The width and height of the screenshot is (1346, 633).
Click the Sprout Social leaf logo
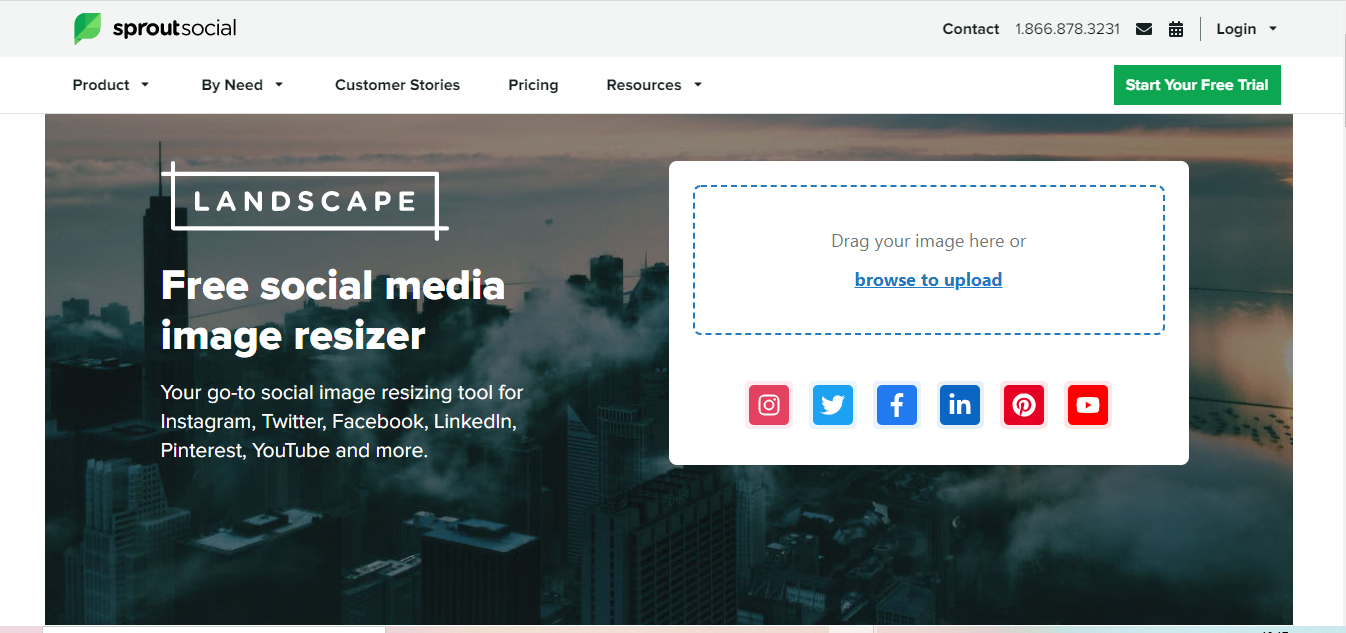pyautogui.click(x=87, y=28)
